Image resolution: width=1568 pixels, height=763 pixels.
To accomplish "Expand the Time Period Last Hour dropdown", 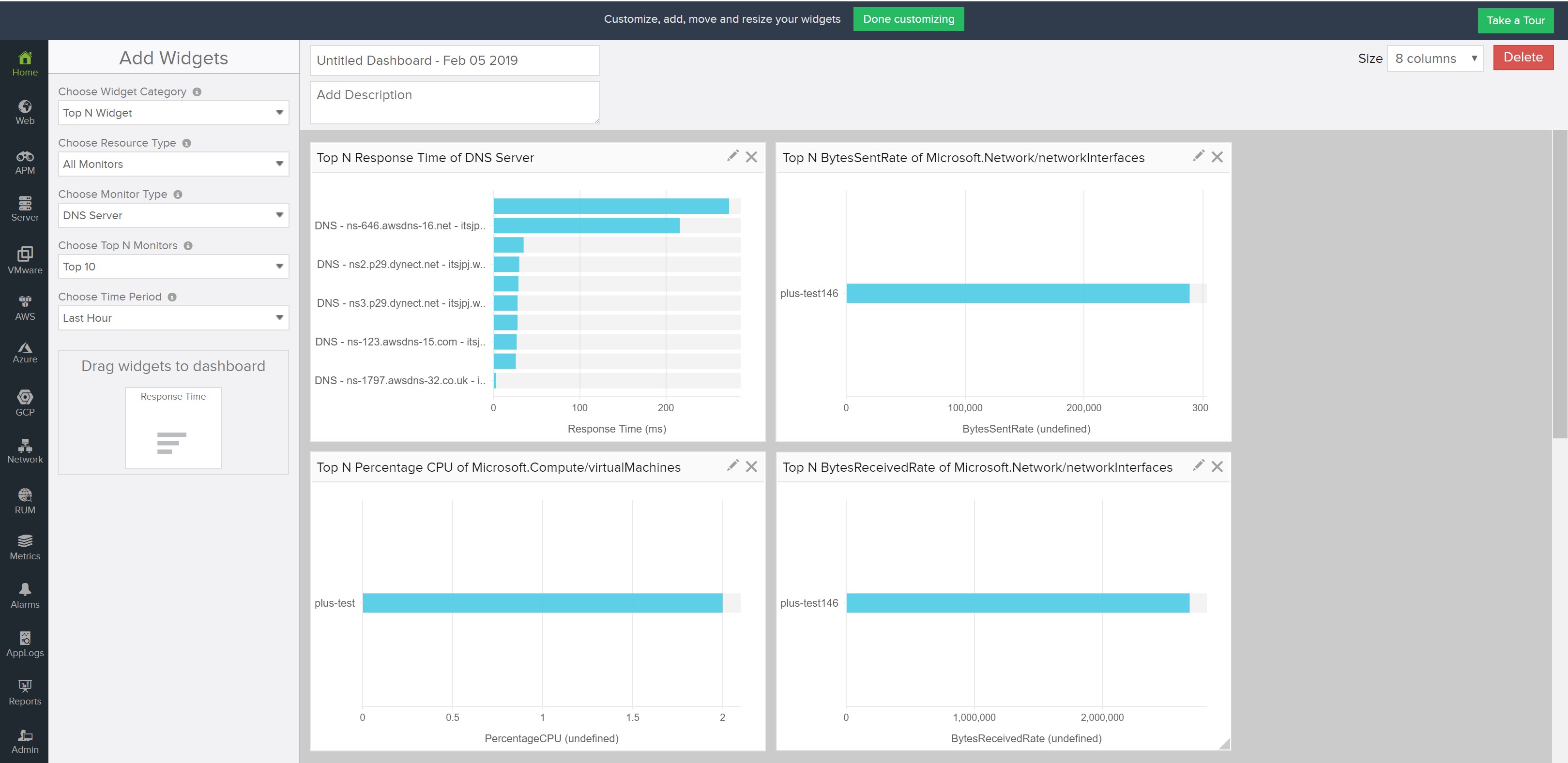I will pos(173,317).
